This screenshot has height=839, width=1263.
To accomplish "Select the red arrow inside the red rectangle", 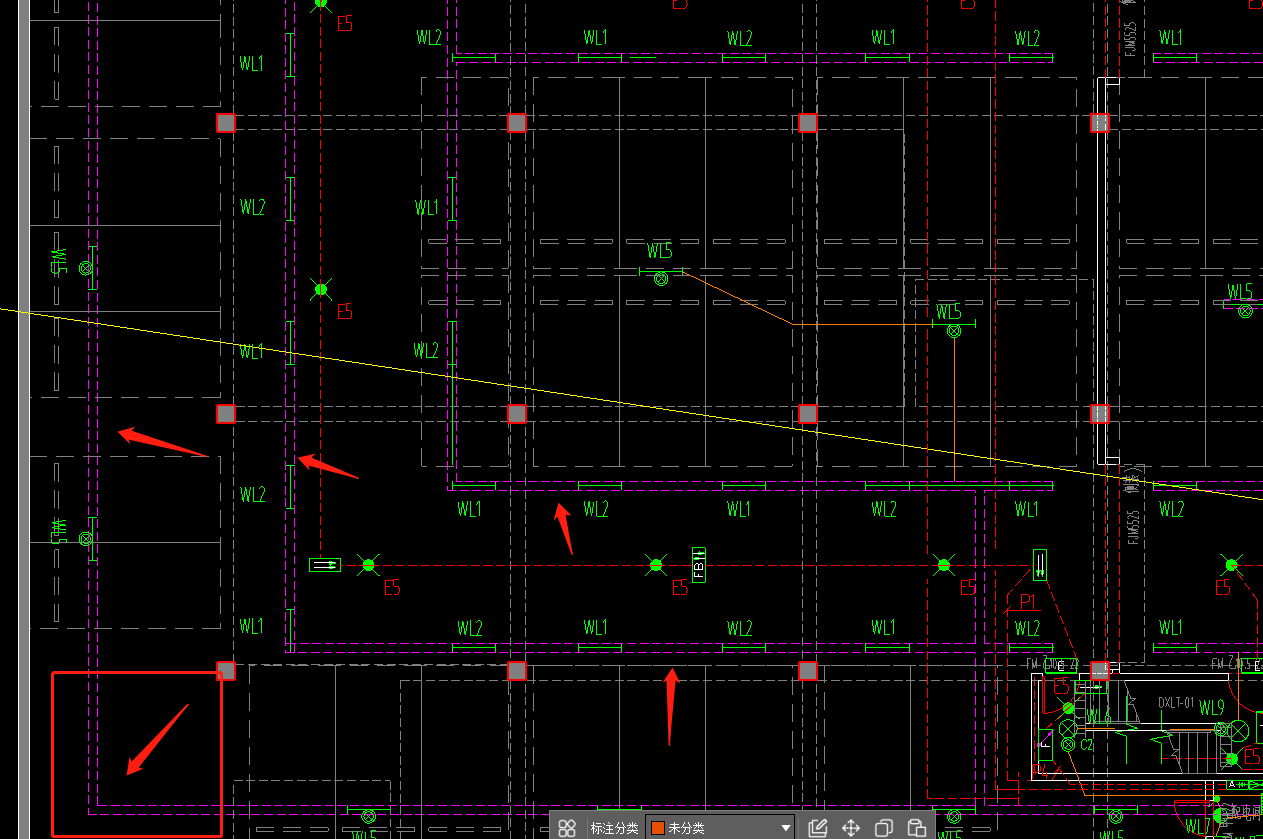I will coord(157,740).
